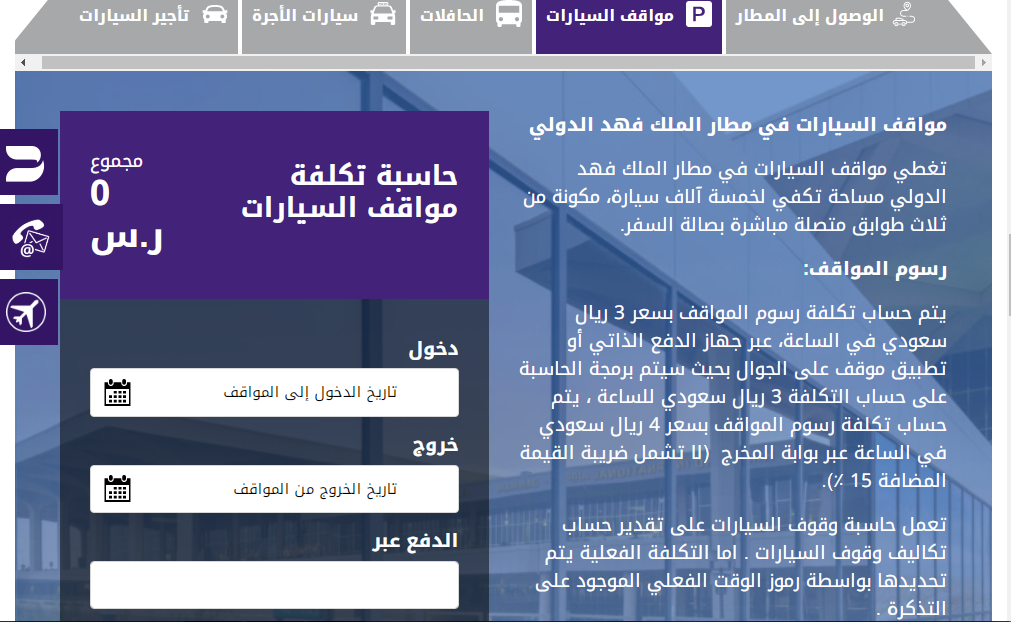Viewport: 1011px width, 622px height.
Task: Click the دخول label
Action: coord(433,349)
